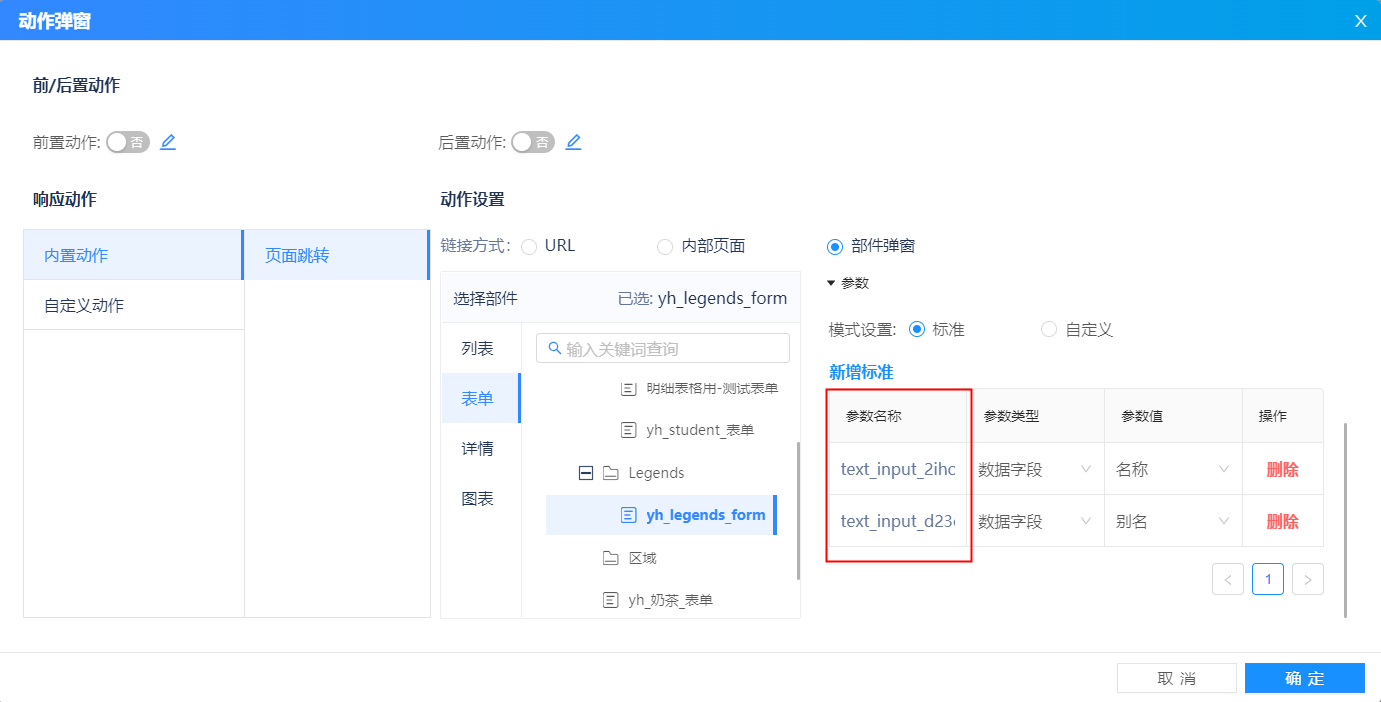Collapse the 参数 section triangle

point(831,283)
